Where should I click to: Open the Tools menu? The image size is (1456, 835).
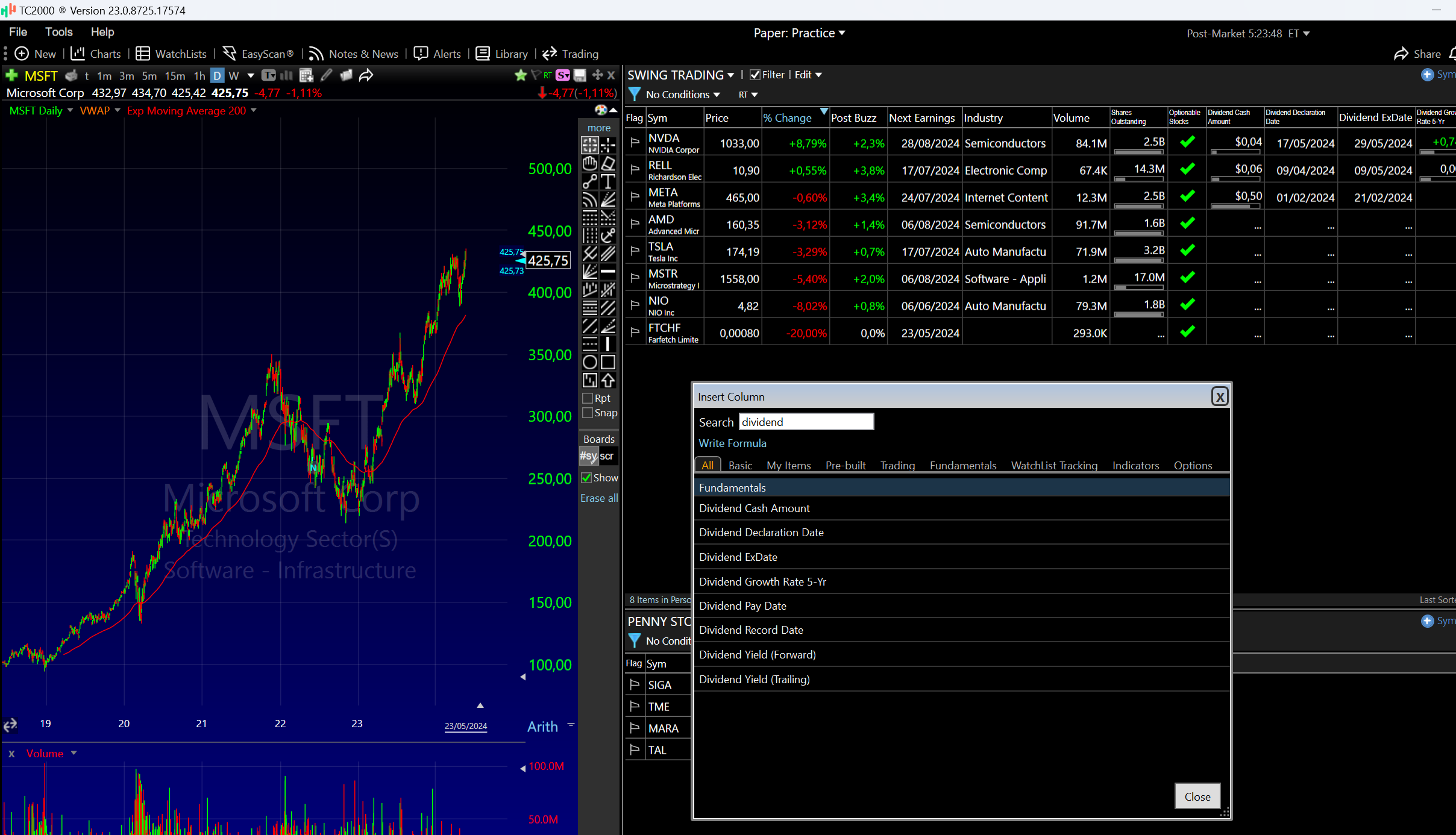(58, 32)
